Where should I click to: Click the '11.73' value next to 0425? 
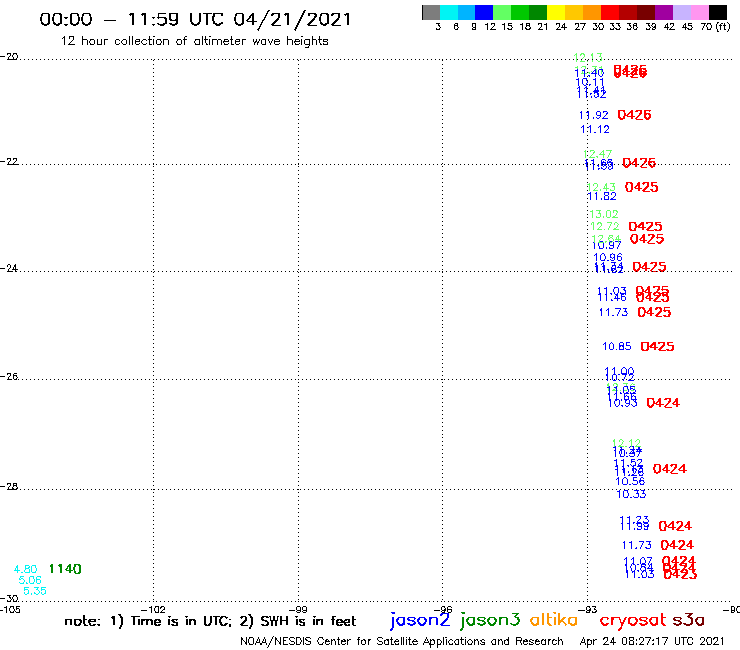point(614,312)
